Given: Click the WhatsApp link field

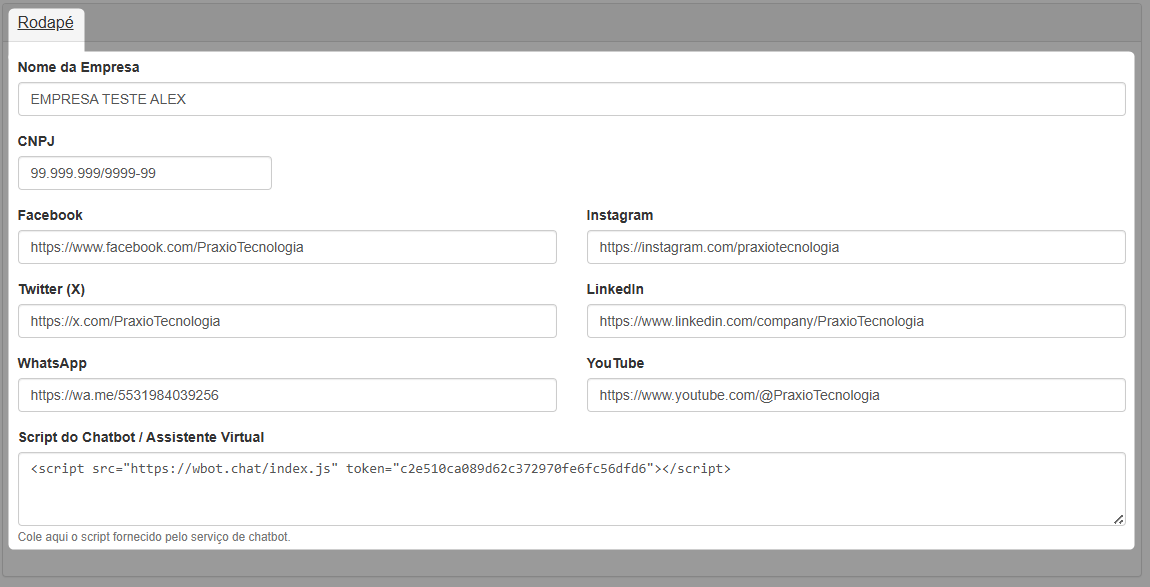Looking at the screenshot, I should 288,395.
